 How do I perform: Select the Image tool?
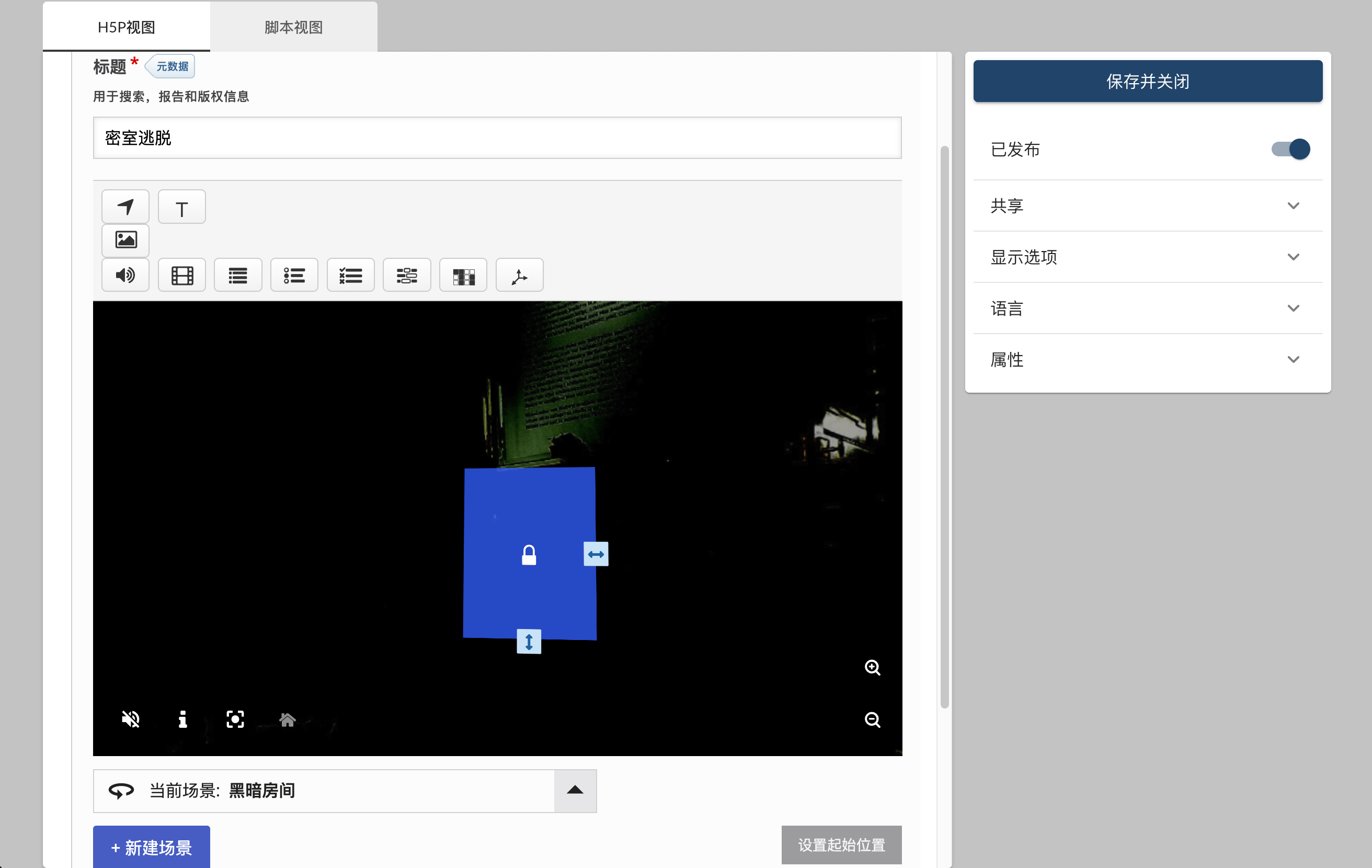[125, 240]
